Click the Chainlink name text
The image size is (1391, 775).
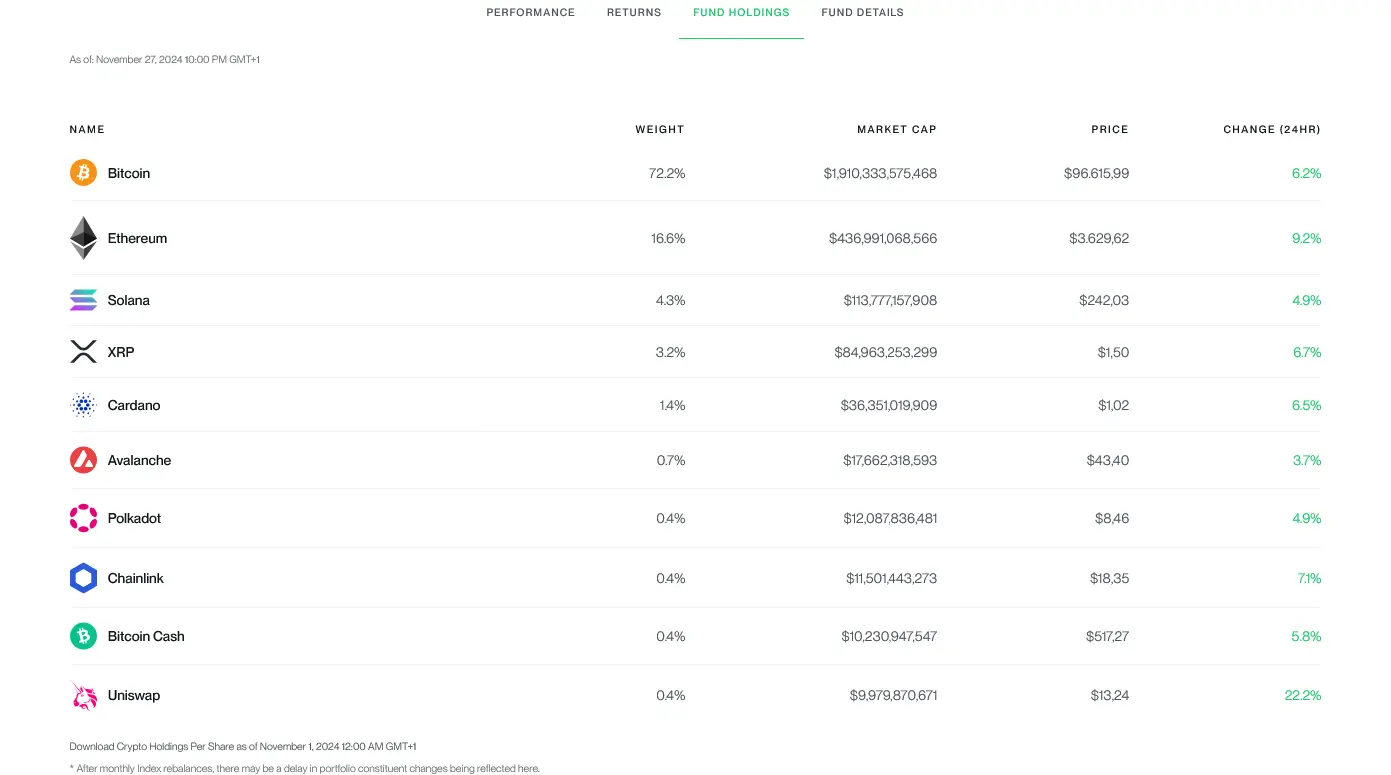pos(136,578)
